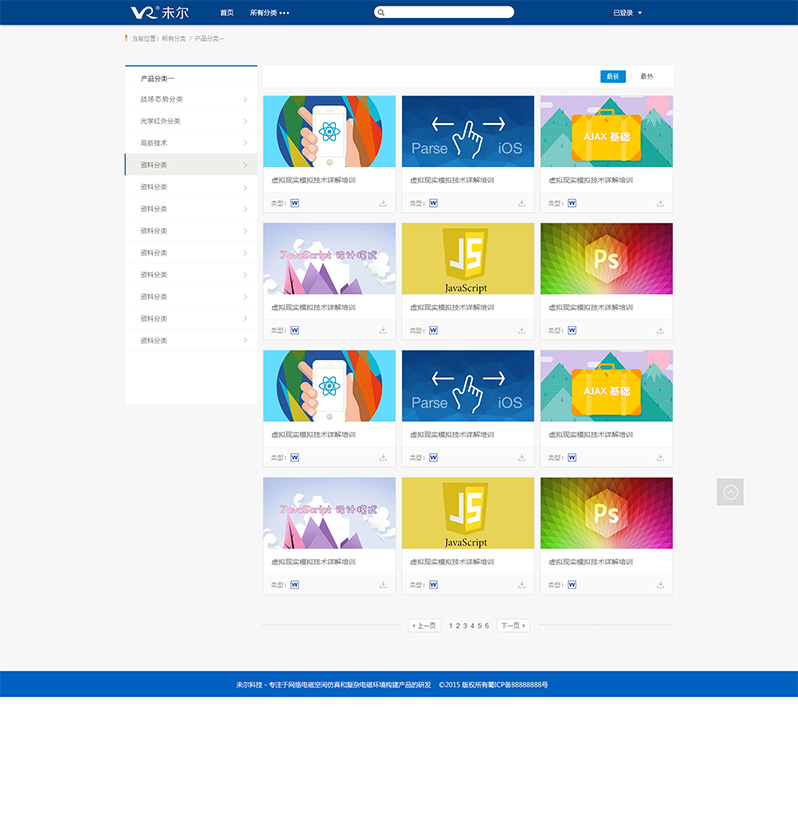Screen dimensions: 798x838
Task: Click Word file icon on first AJAX card
Action: 572,203
